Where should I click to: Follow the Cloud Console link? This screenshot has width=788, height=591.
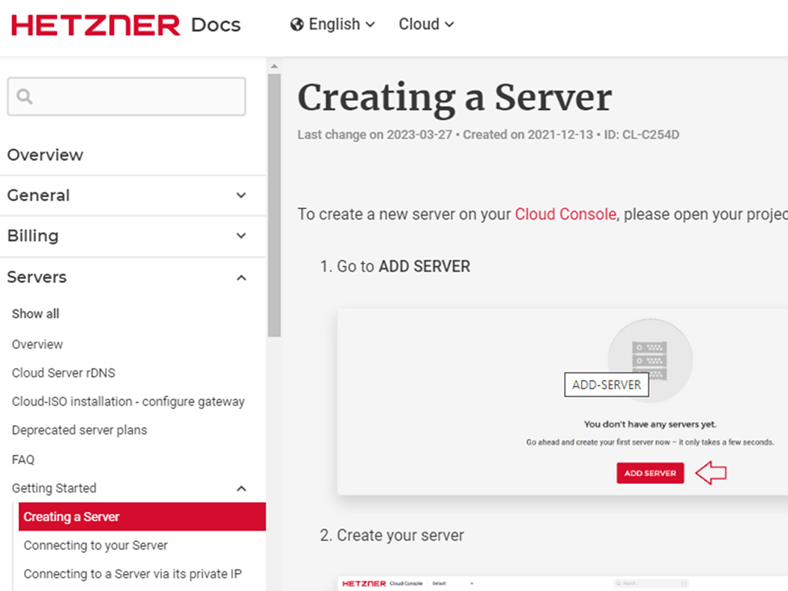pyautogui.click(x=565, y=214)
